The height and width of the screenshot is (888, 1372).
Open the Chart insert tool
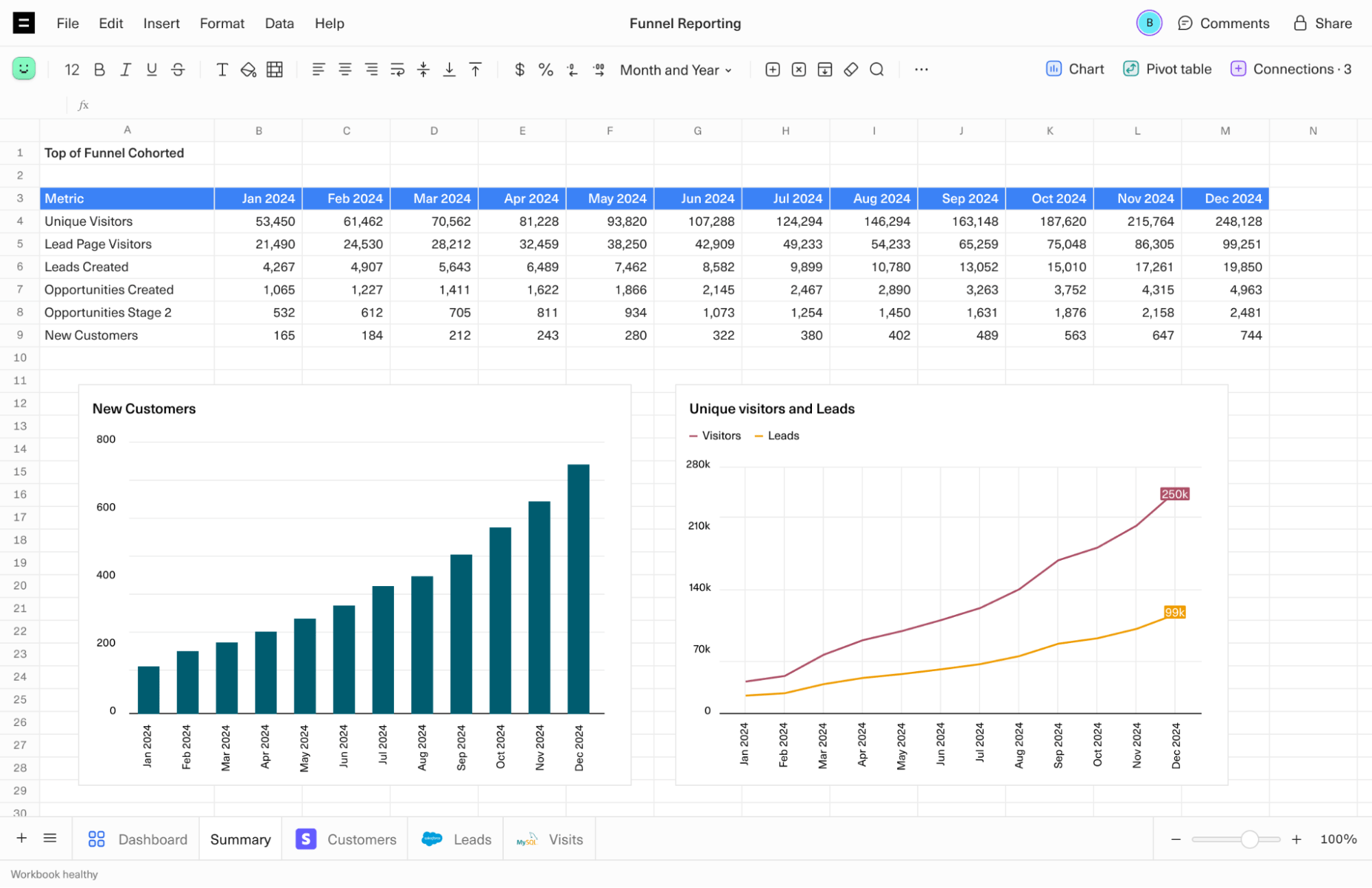pyautogui.click(x=1073, y=69)
